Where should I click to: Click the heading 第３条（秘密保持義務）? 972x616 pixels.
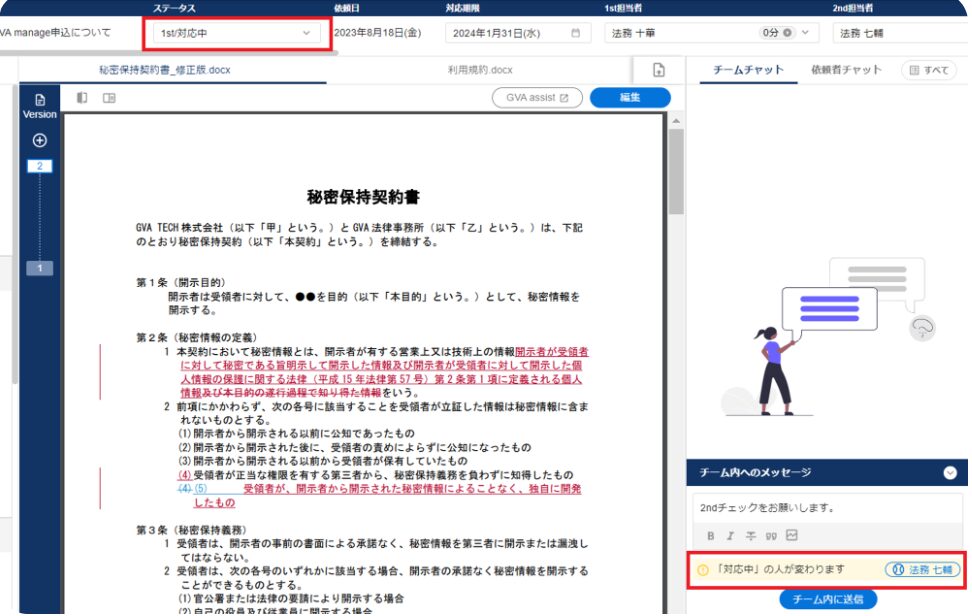point(192,530)
